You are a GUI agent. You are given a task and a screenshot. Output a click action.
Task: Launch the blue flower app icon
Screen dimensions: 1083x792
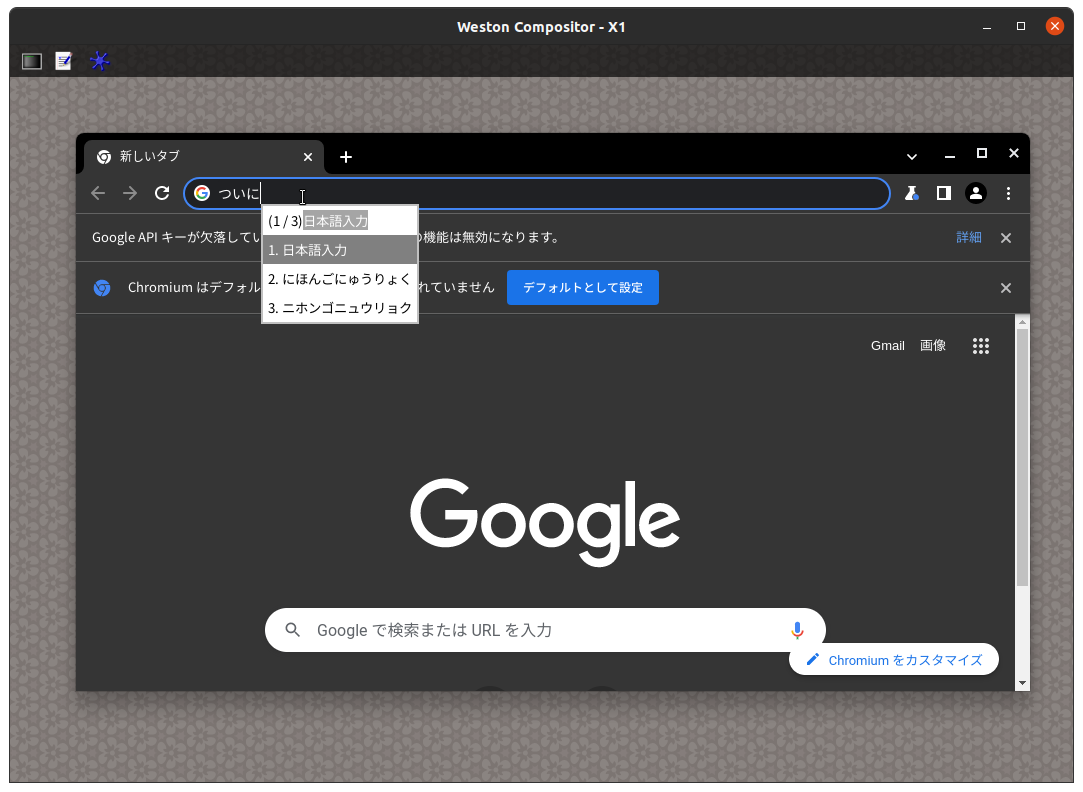click(x=99, y=61)
